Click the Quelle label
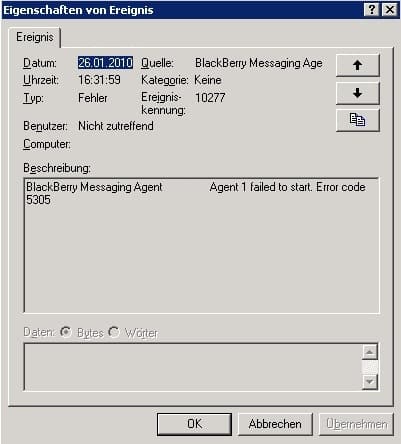 [x=157, y=63]
